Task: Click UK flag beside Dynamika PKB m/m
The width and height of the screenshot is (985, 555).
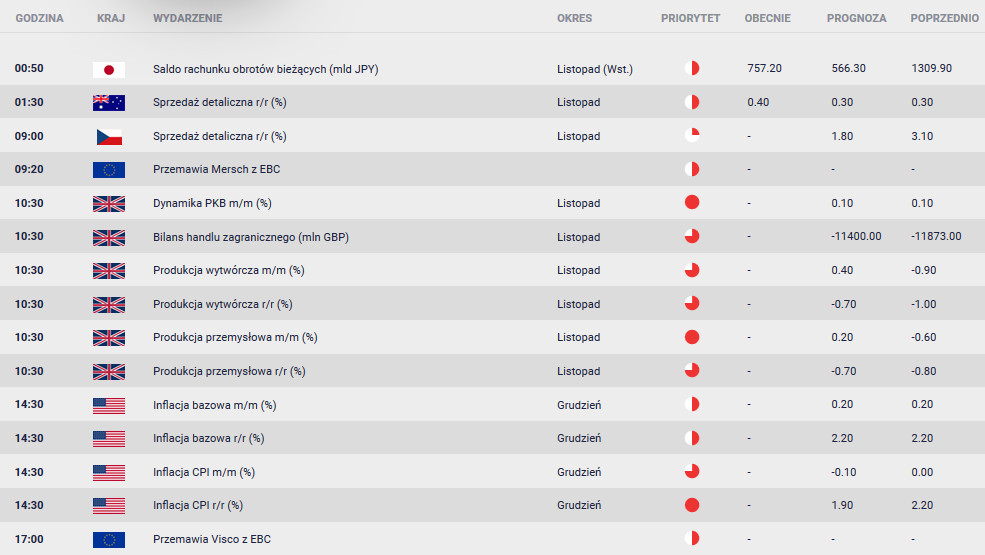Action: point(108,203)
